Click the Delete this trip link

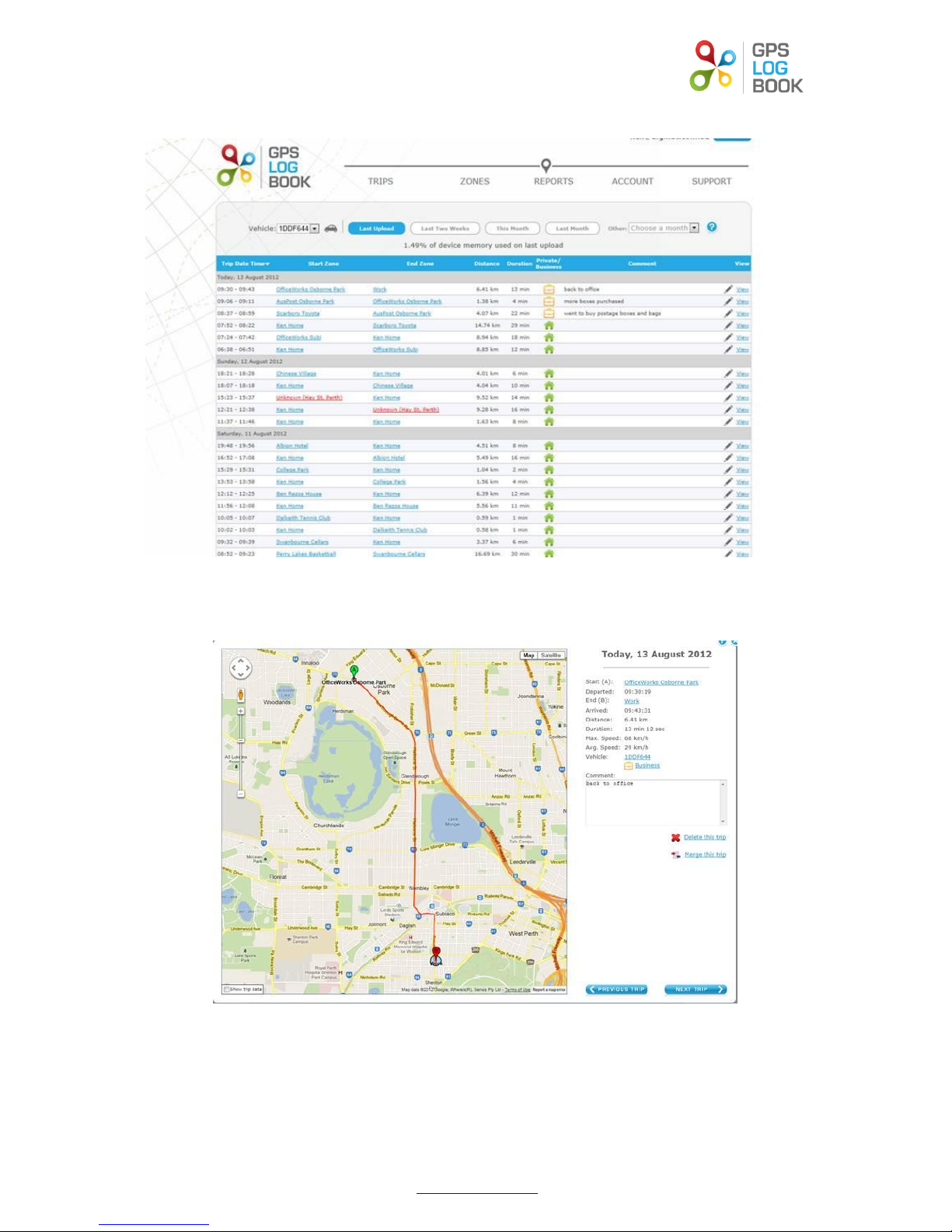click(705, 837)
